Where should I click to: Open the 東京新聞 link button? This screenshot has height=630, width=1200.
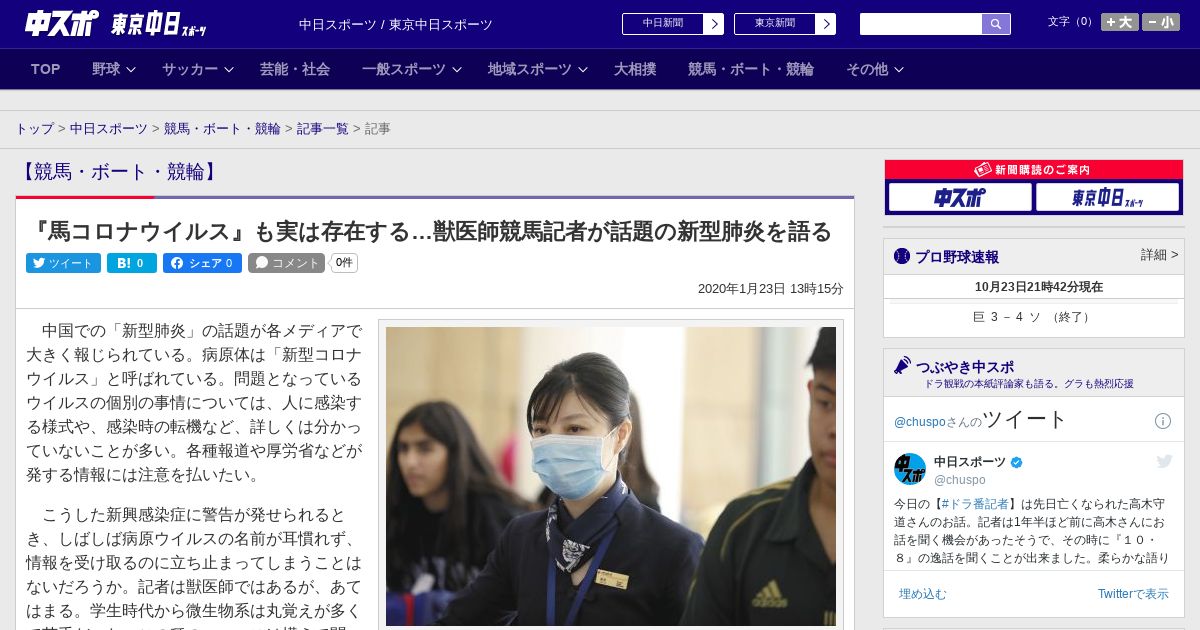774,24
